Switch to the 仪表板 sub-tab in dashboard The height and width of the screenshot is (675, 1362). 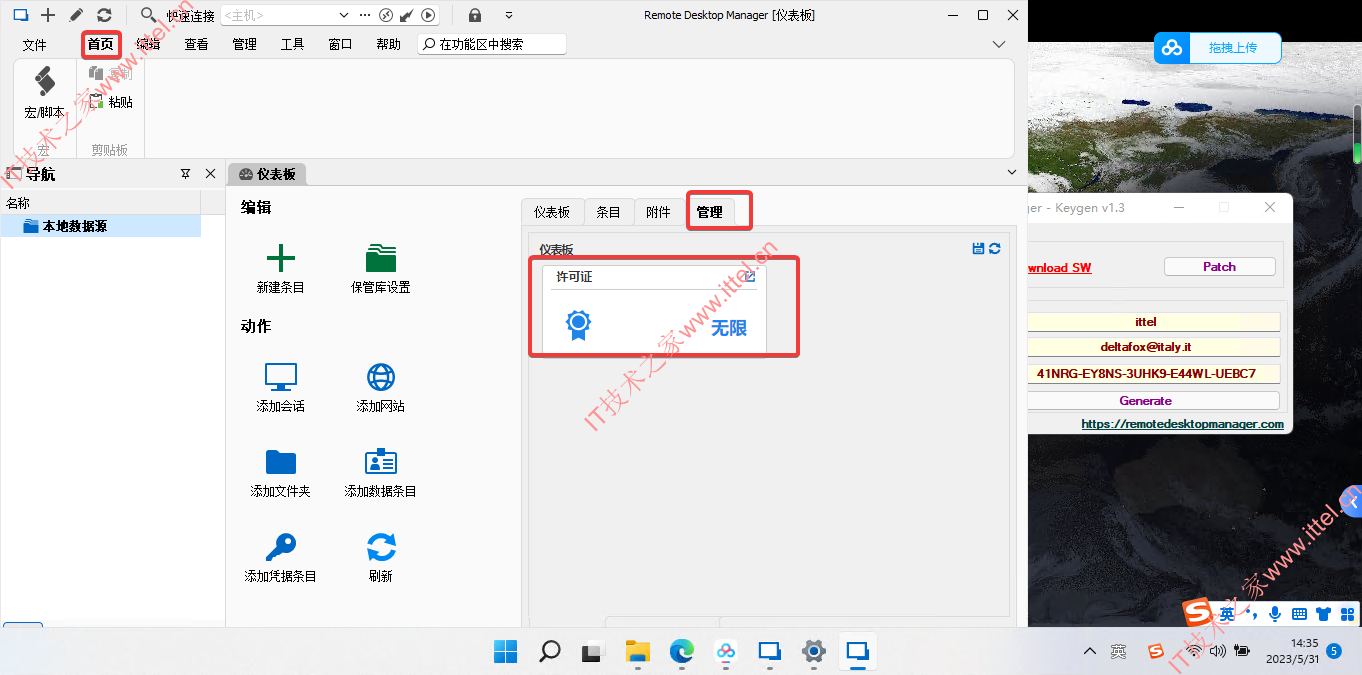click(552, 212)
